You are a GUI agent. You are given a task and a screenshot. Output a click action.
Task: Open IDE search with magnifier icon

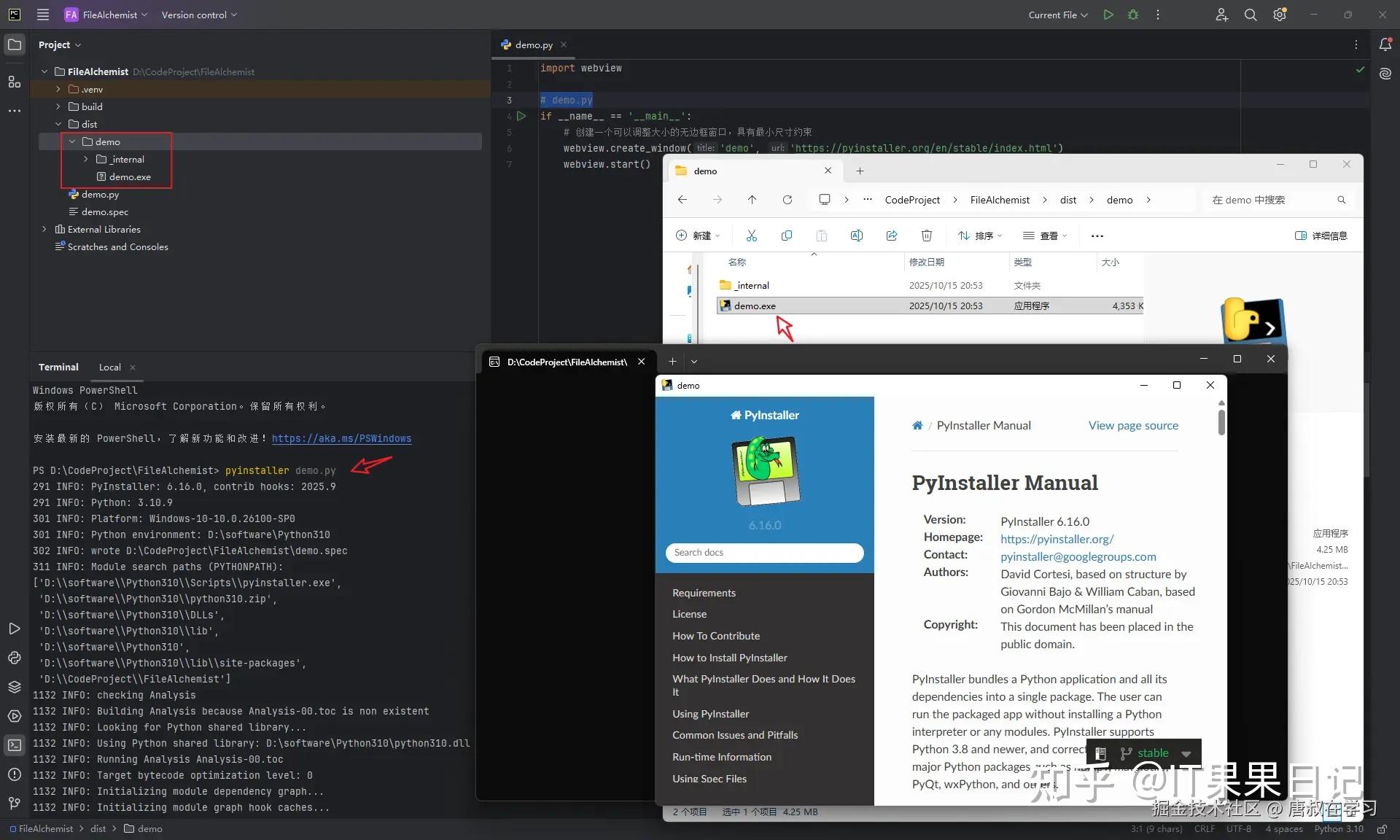[x=1250, y=15]
